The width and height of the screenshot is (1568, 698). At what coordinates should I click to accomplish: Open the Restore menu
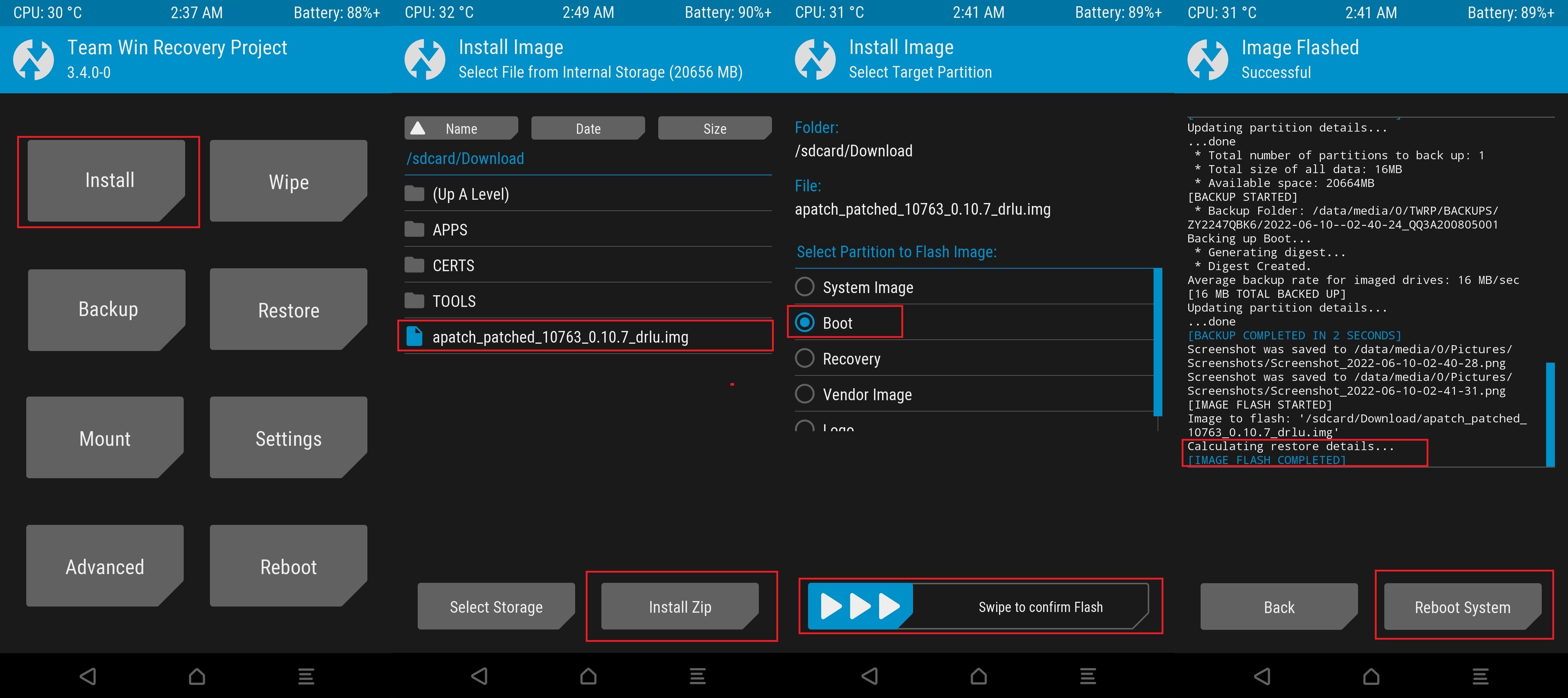(289, 310)
